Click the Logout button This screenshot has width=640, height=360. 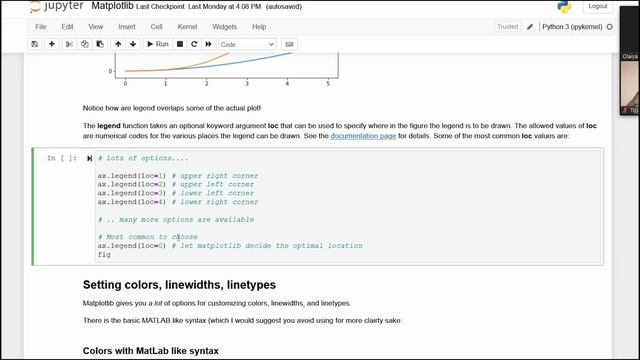598,6
